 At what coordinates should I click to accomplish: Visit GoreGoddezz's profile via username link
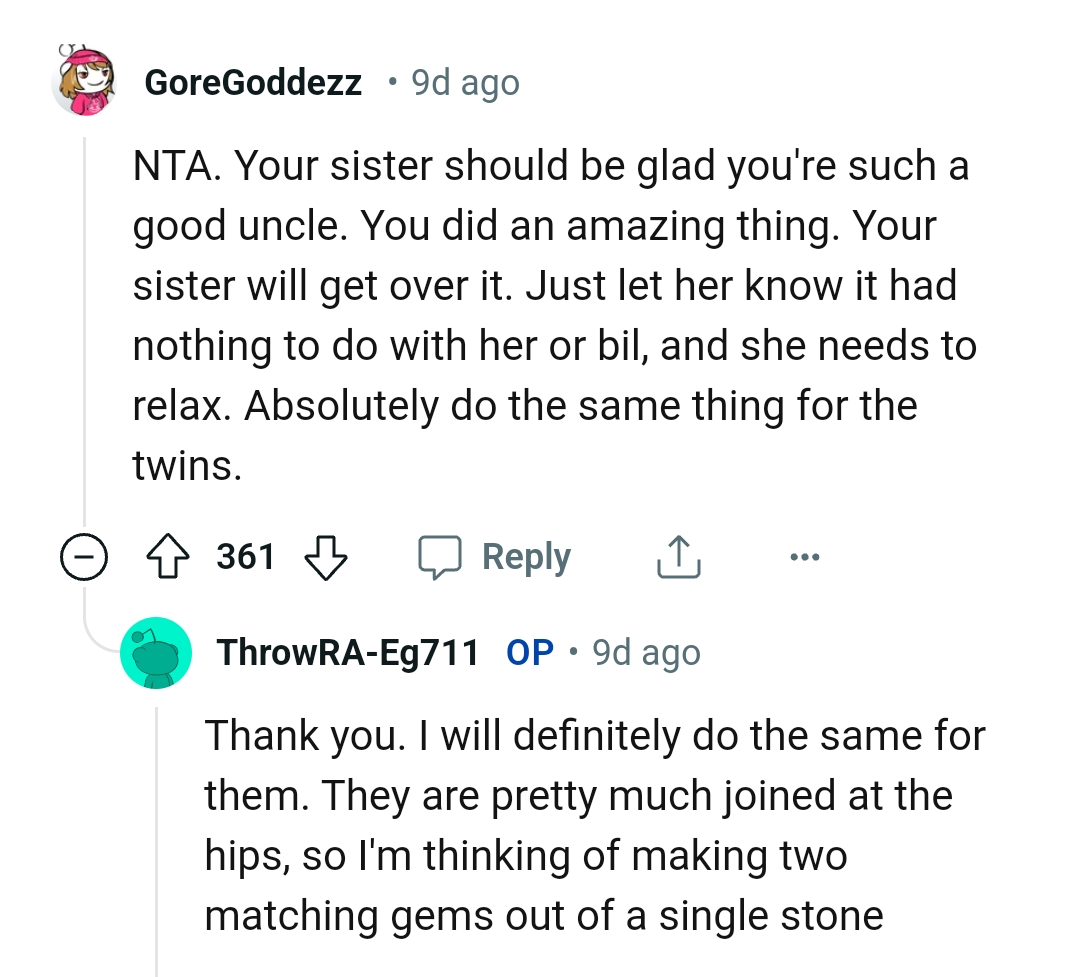(253, 81)
